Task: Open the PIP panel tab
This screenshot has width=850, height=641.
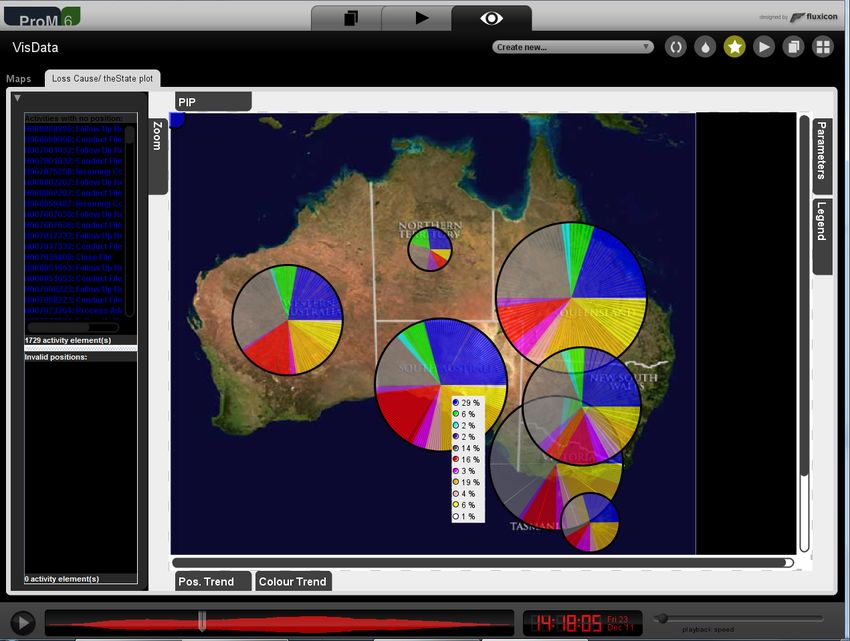Action: click(213, 102)
